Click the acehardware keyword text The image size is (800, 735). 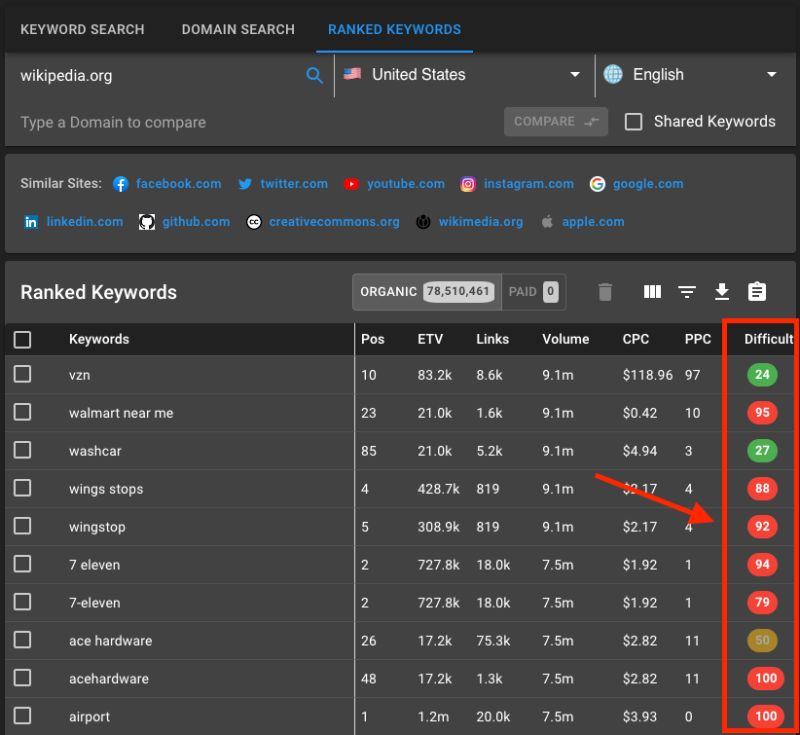pos(109,679)
